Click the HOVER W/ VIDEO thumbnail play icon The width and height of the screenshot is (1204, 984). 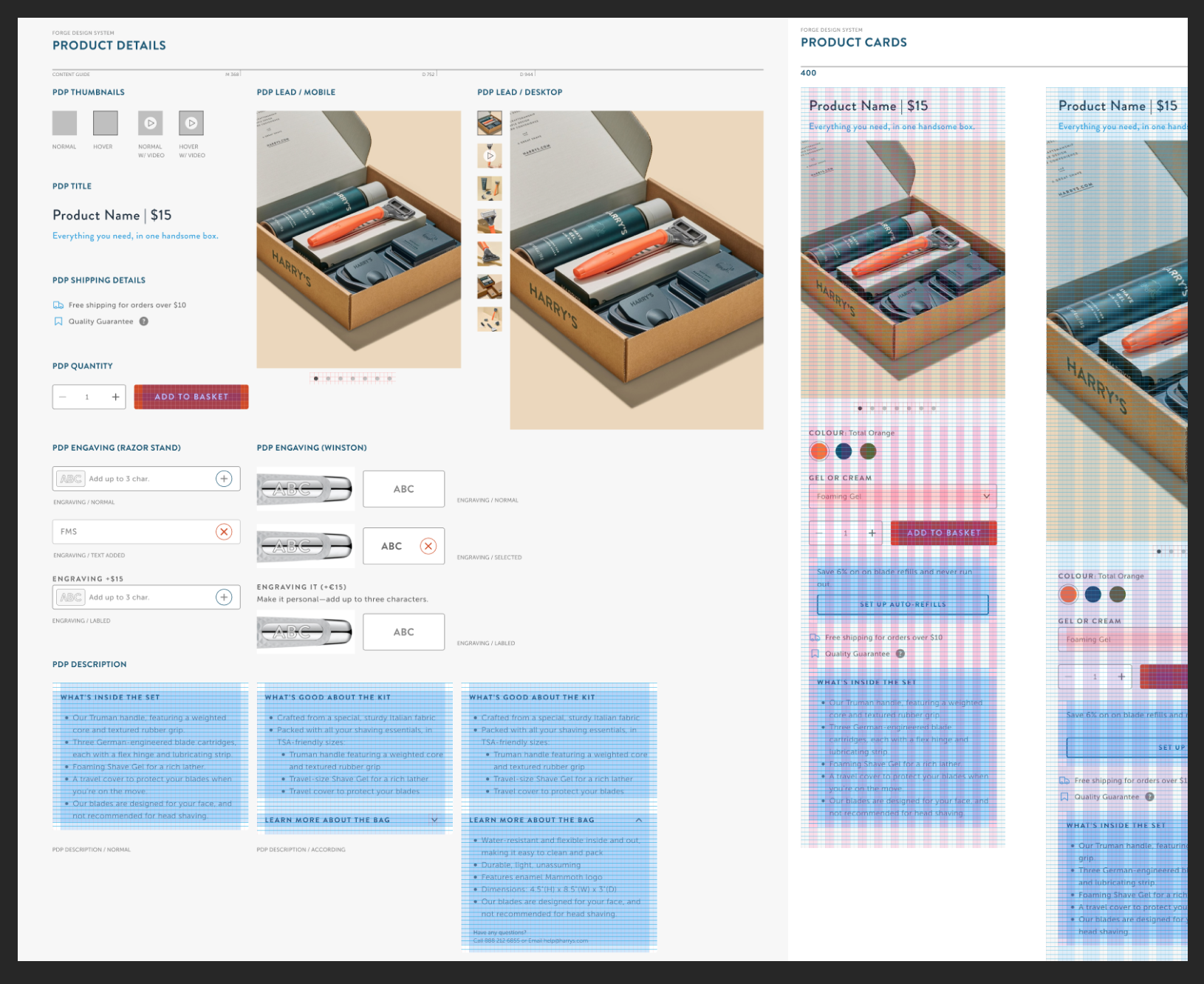pos(191,123)
